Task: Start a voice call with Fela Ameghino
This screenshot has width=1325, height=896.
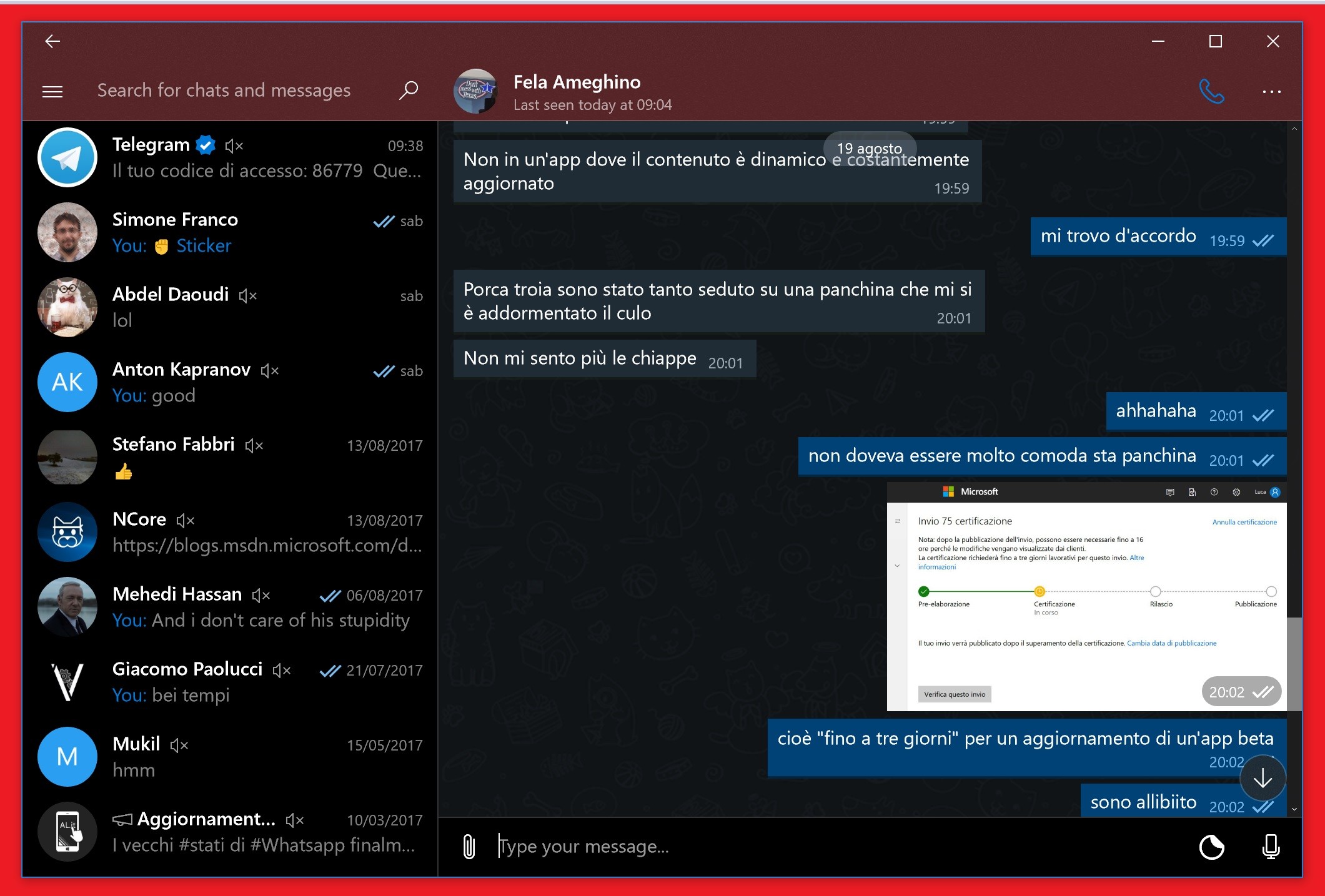Action: [x=1211, y=92]
